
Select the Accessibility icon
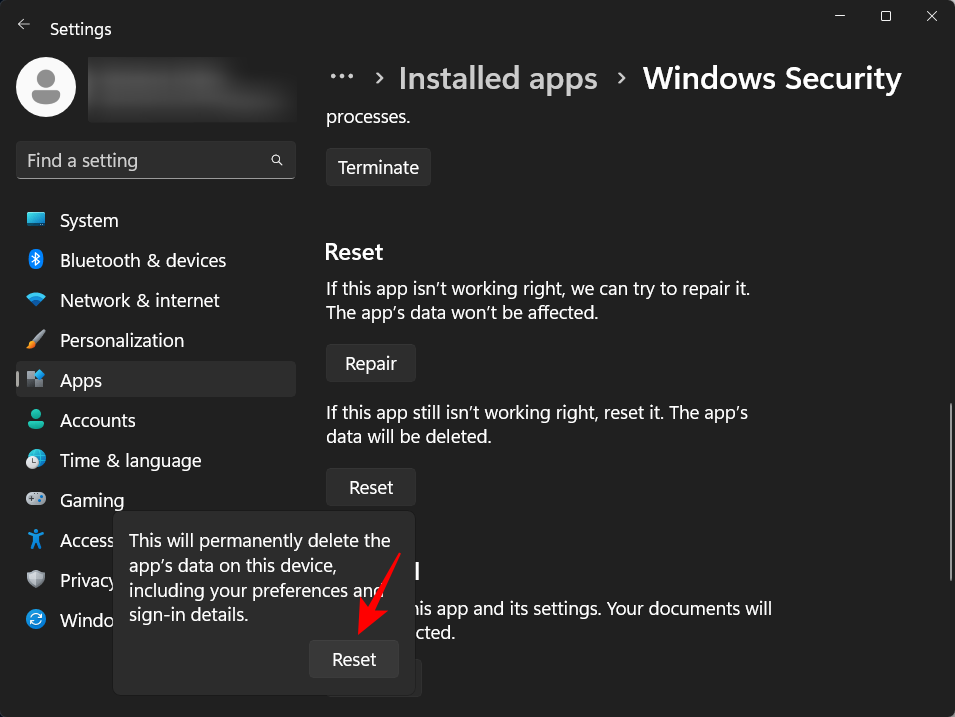coord(34,540)
